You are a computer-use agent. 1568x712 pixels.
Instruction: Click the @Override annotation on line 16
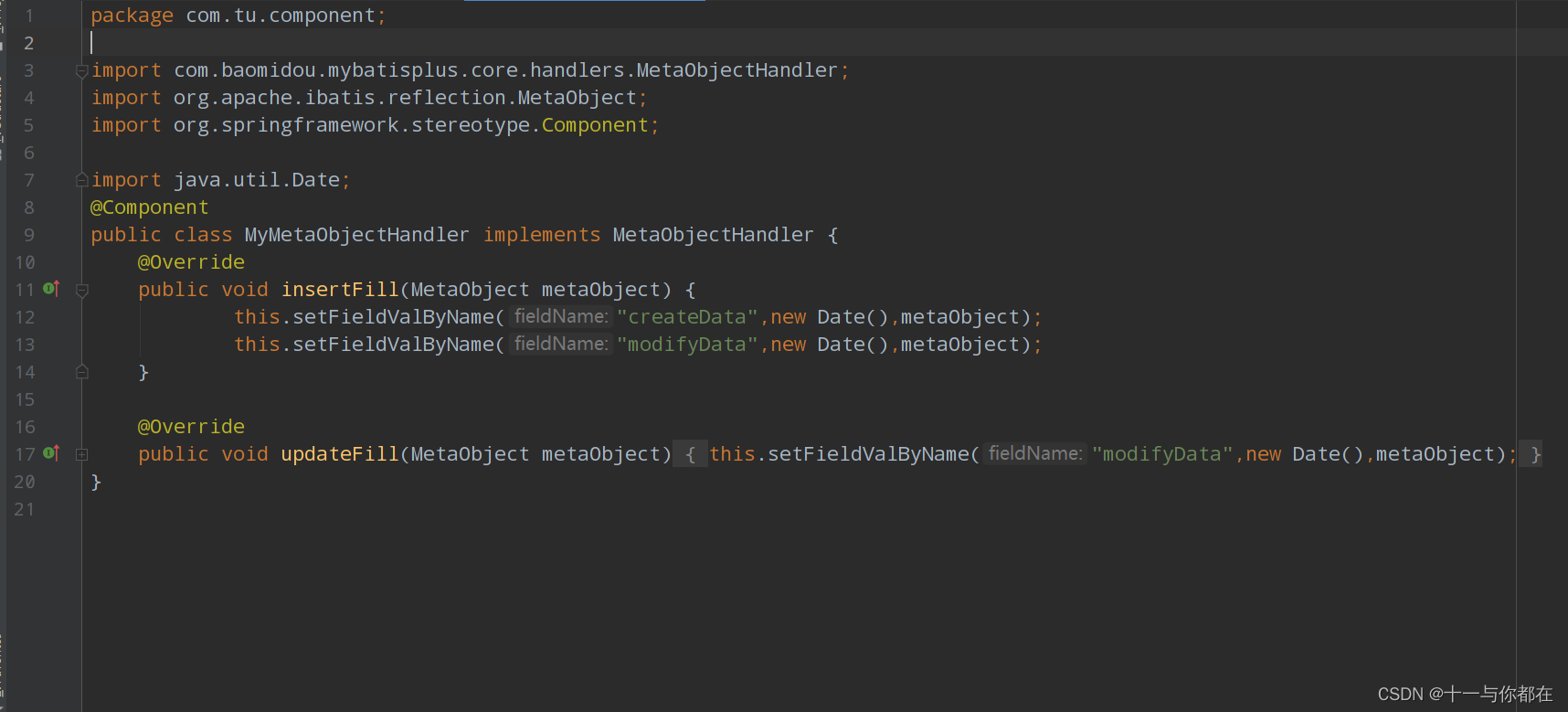[x=191, y=427]
